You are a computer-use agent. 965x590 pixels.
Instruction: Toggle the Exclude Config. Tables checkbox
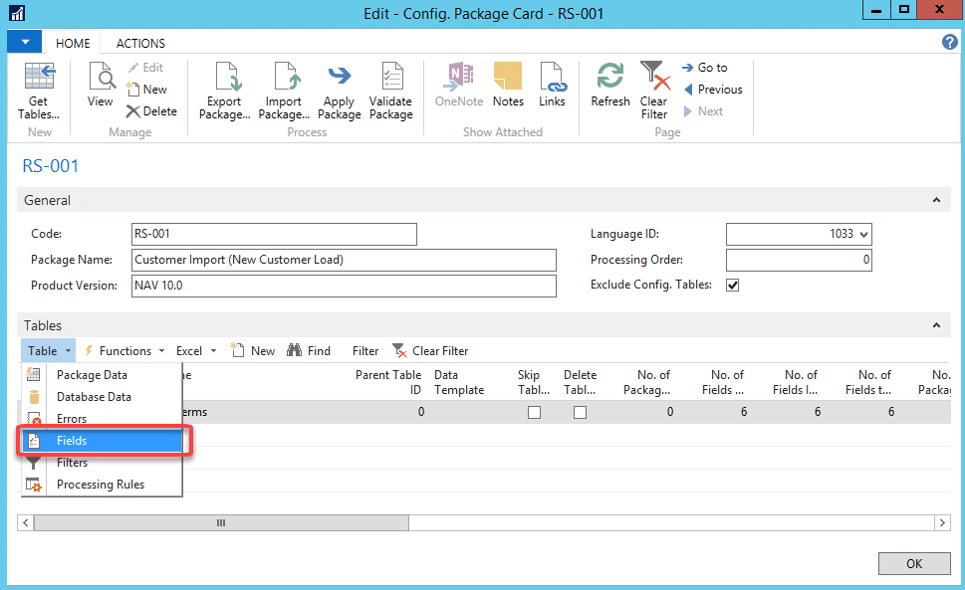[x=733, y=284]
